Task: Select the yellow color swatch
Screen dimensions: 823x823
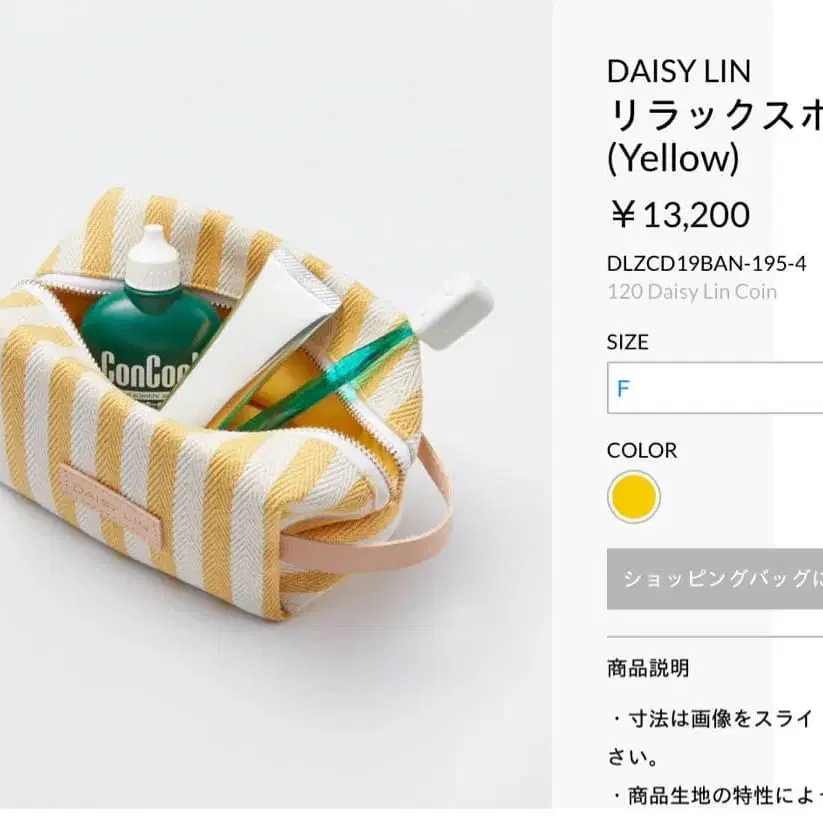Action: click(634, 497)
